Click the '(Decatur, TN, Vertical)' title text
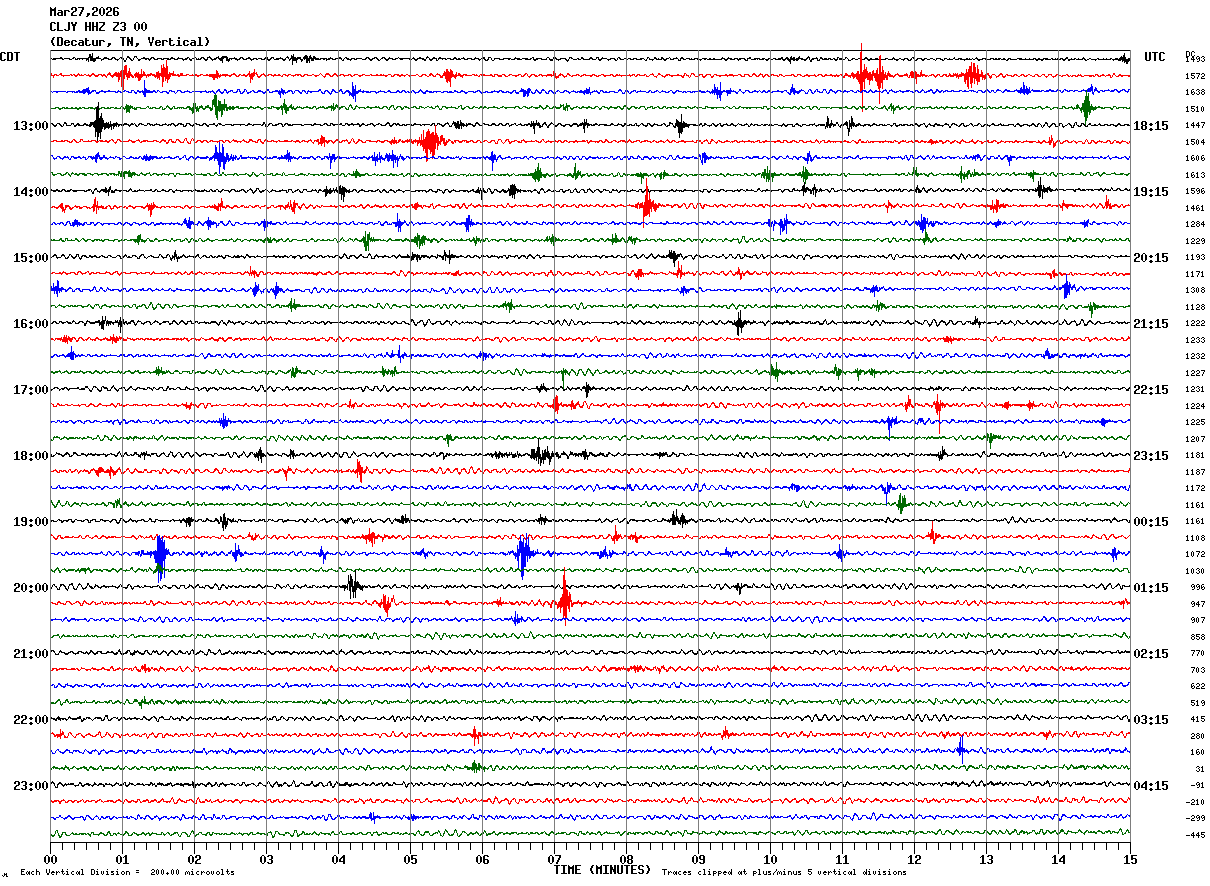Viewport: 1210px width, 886px height. tap(130, 42)
